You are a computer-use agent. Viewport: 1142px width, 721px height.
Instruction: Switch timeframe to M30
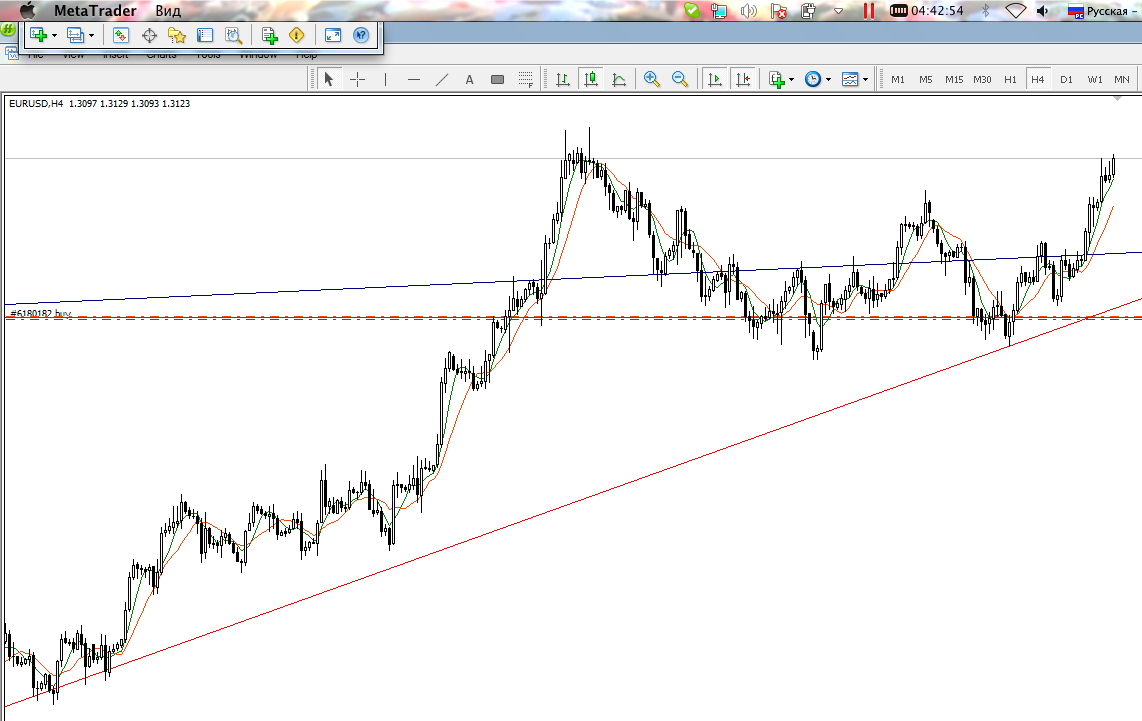[x=982, y=79]
